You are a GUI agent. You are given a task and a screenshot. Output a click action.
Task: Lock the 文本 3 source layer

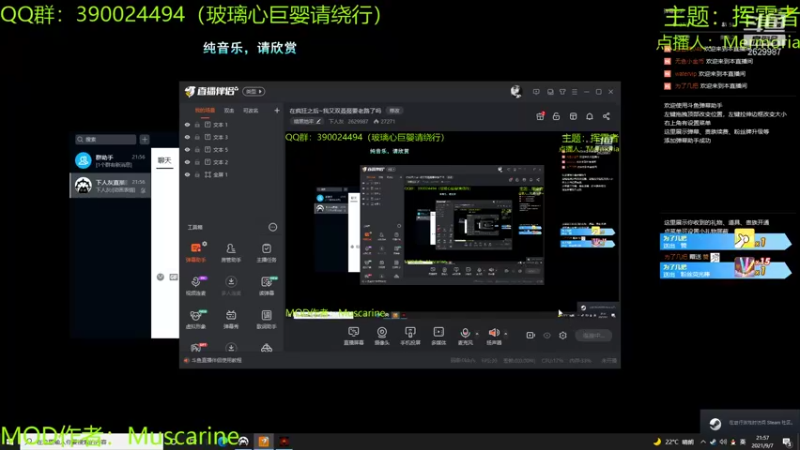click(197, 137)
